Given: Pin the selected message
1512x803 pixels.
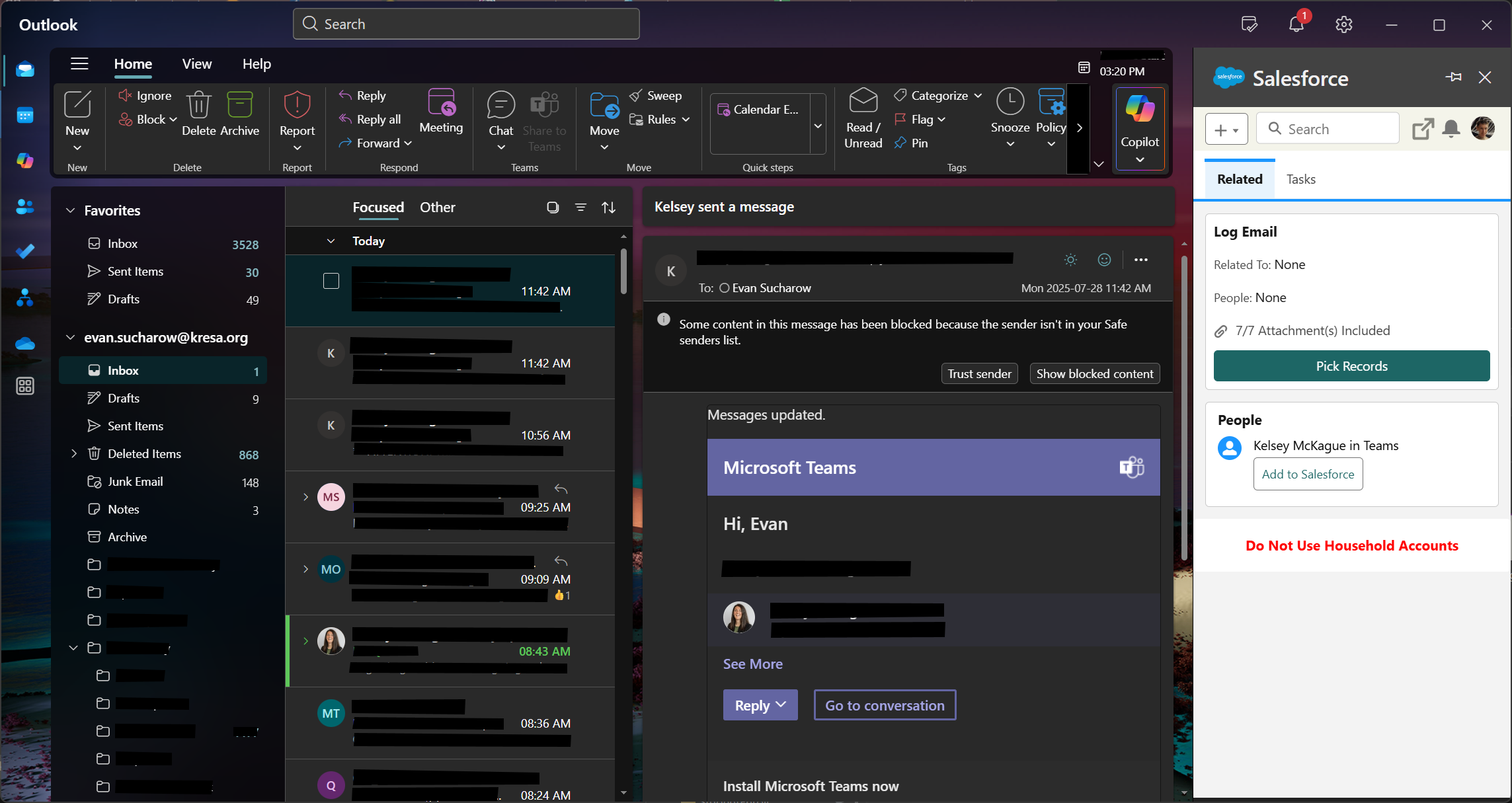Looking at the screenshot, I should tap(912, 143).
